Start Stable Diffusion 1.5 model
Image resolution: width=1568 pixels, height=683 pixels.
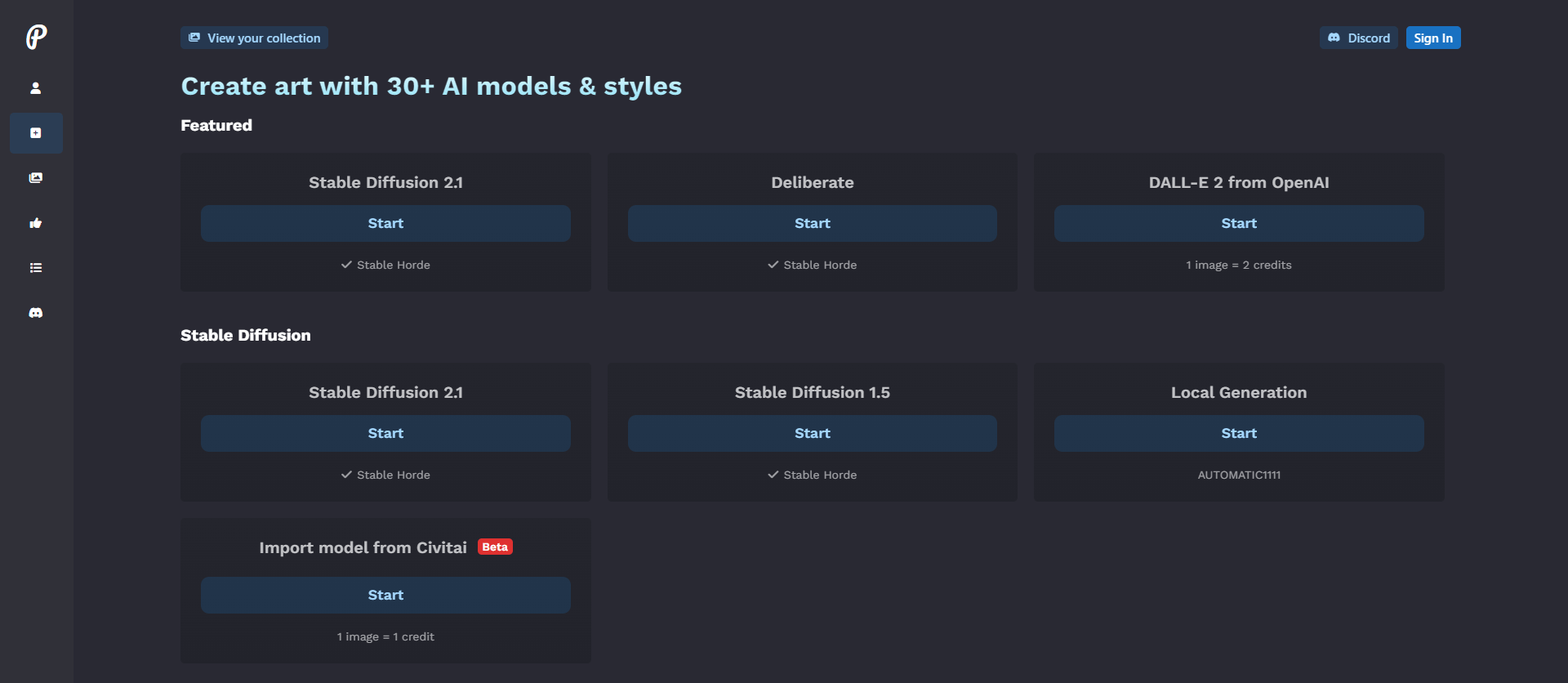point(813,433)
